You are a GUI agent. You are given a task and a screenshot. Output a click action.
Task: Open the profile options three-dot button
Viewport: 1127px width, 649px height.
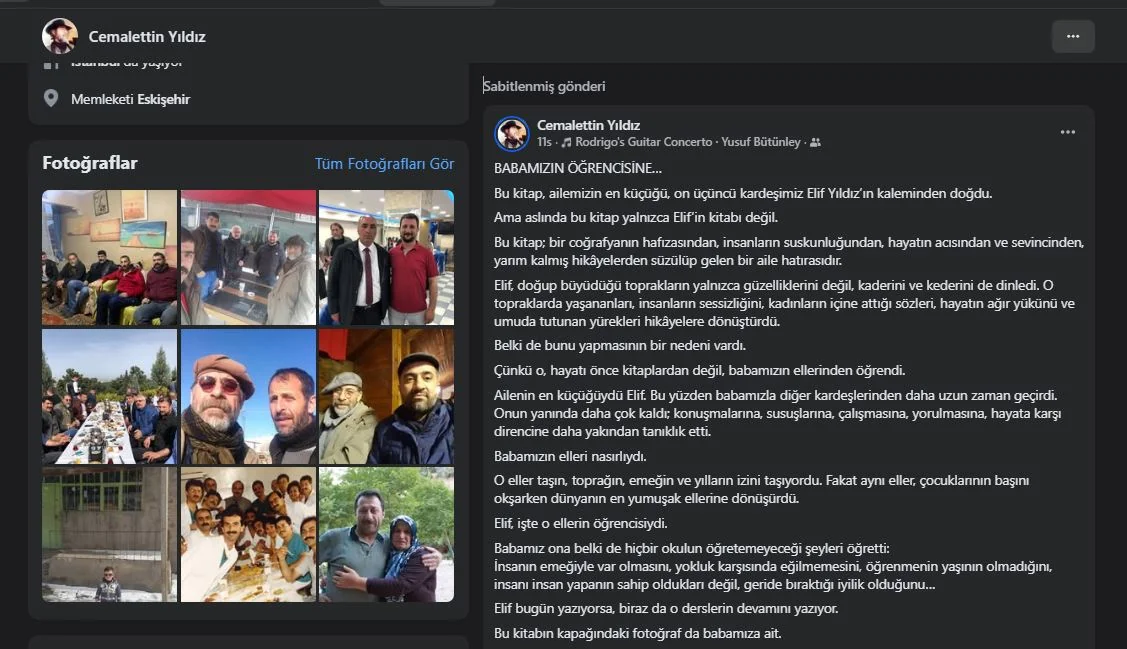pos(1073,37)
